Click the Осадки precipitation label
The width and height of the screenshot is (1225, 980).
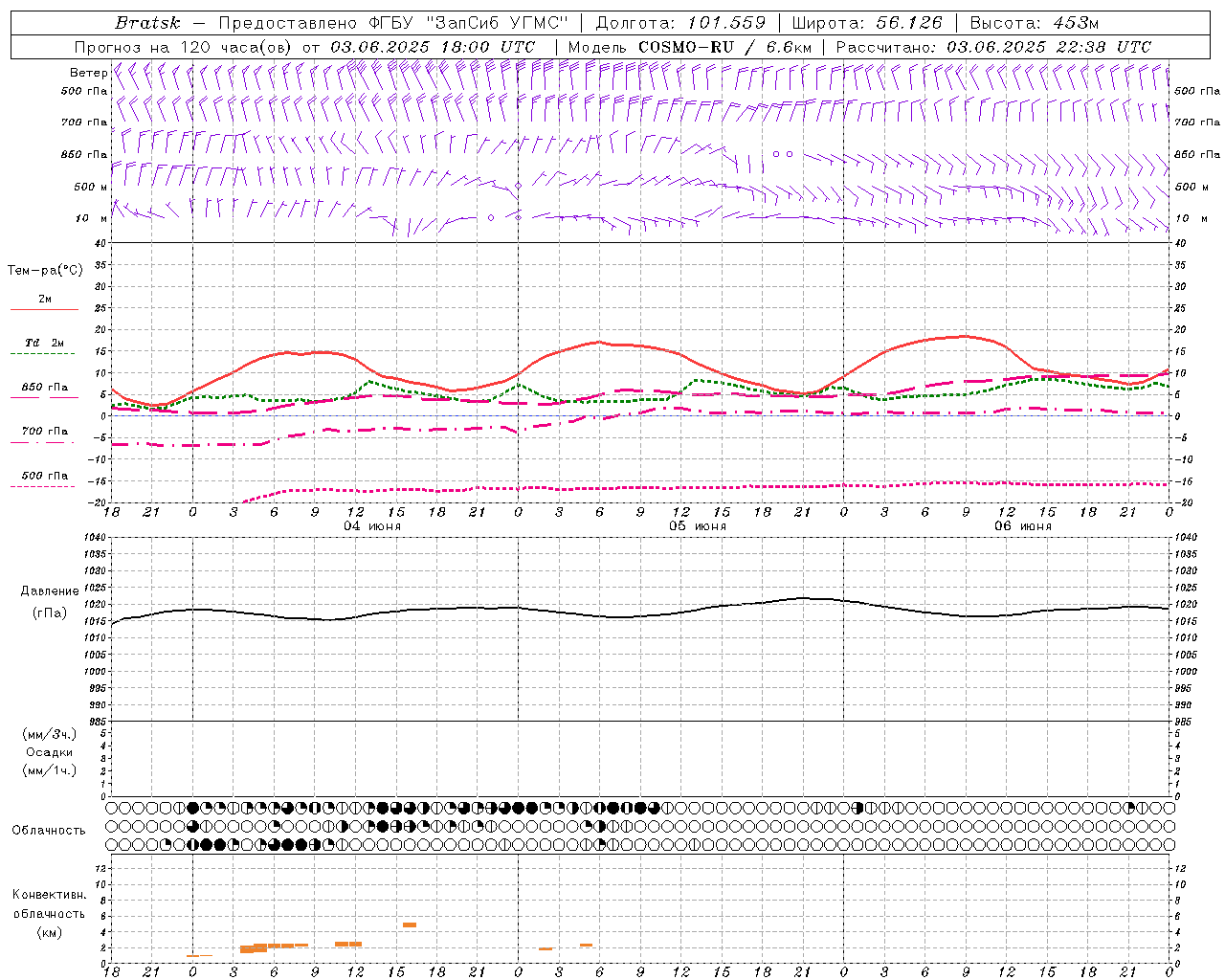pyautogui.click(x=50, y=752)
